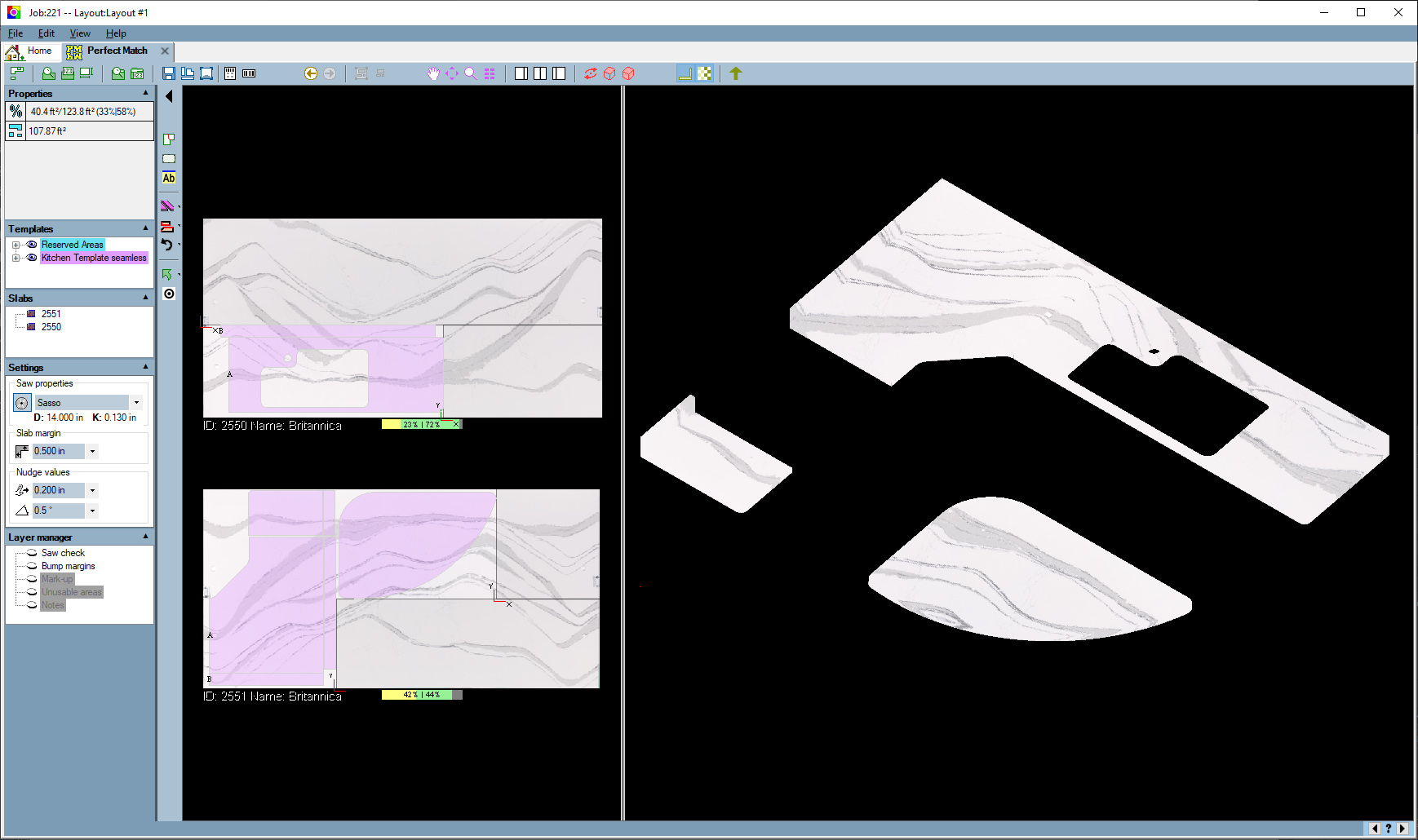Choose the wide-right-pane view layout icon
Viewport: 1418px width, 840px height.
pyautogui.click(x=559, y=73)
